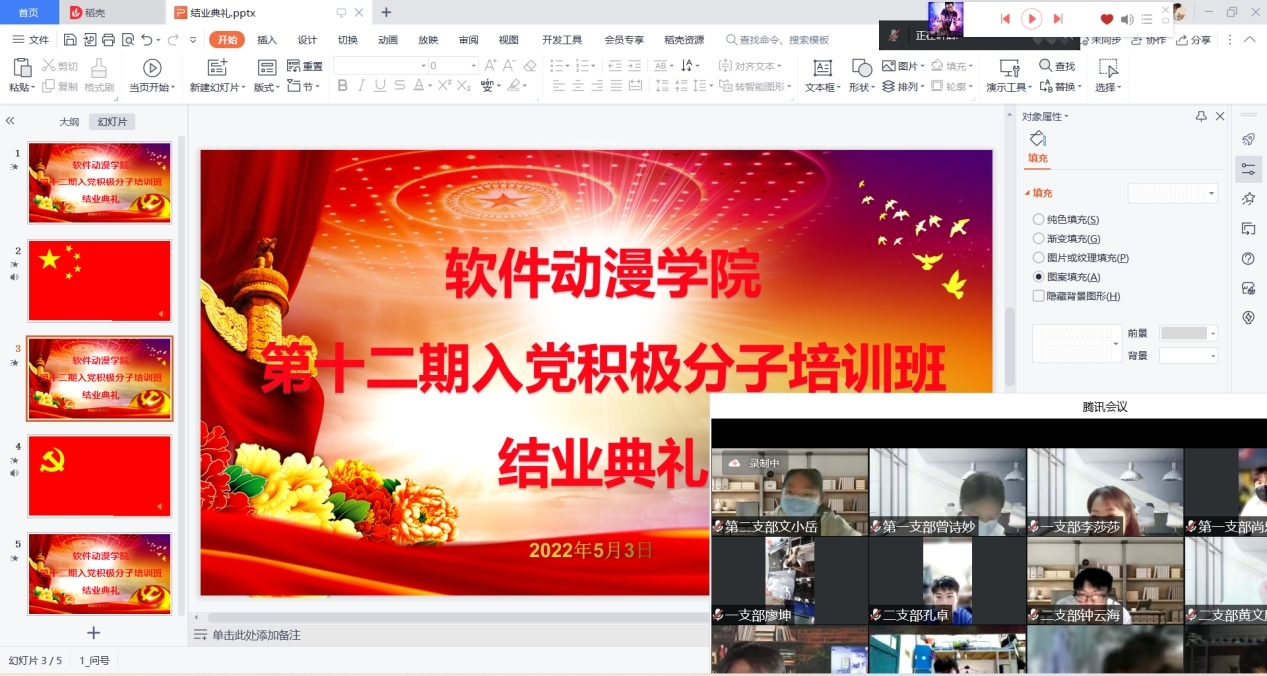This screenshot has height=676, width=1267.
Task: Click the Save icon in quick access toolbar
Action: pyautogui.click(x=70, y=40)
